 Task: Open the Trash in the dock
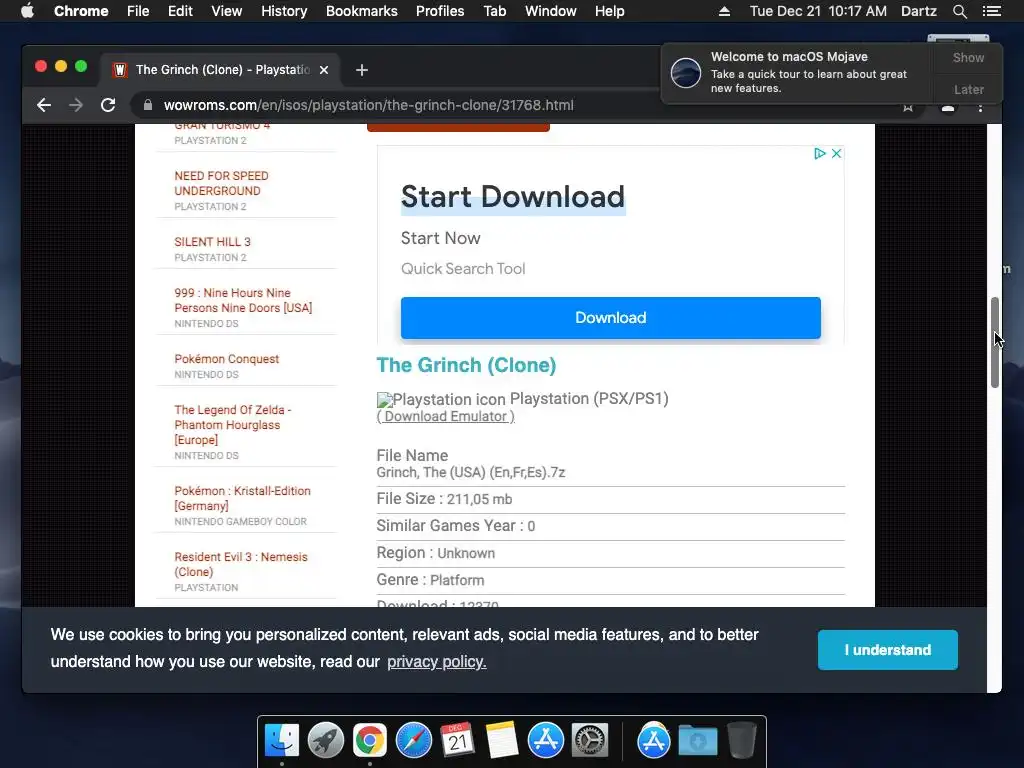[741, 741]
